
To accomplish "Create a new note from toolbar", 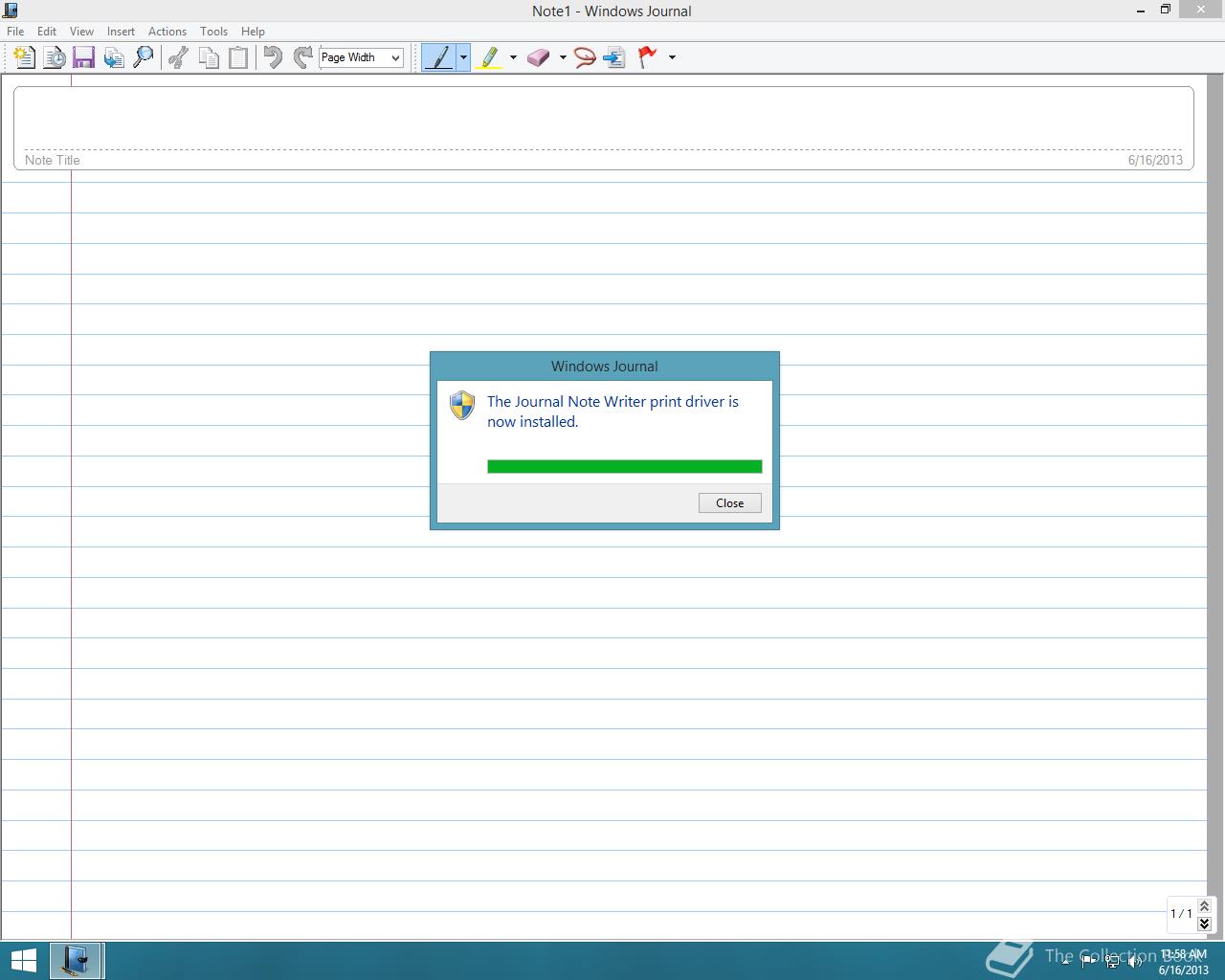I will (25, 57).
